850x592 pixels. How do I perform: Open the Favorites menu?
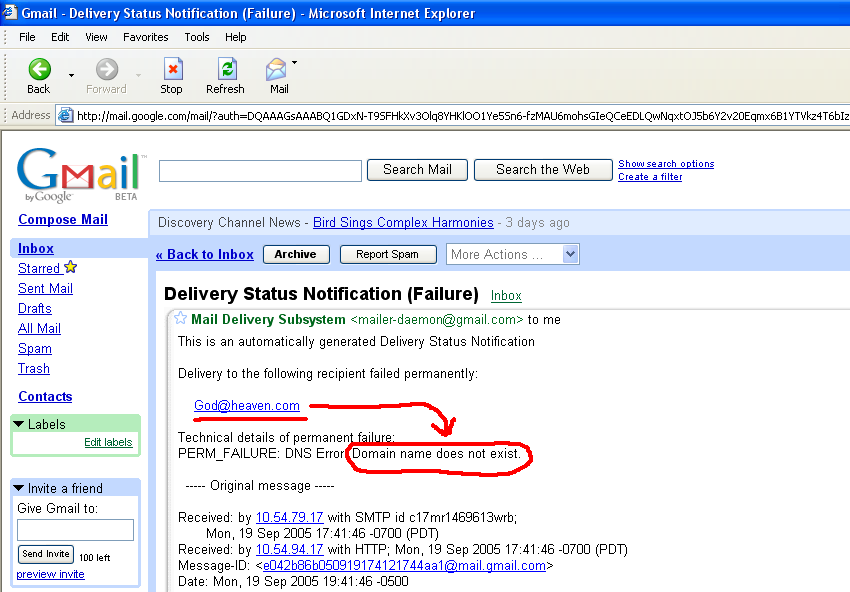(146, 37)
